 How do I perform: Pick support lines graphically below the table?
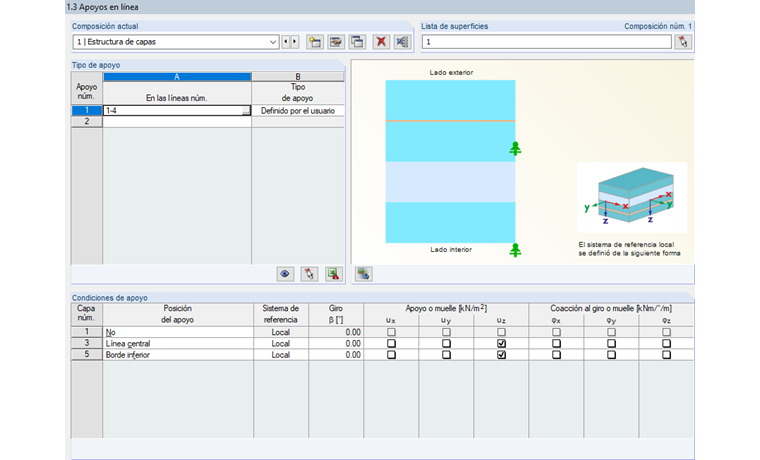tap(309, 274)
